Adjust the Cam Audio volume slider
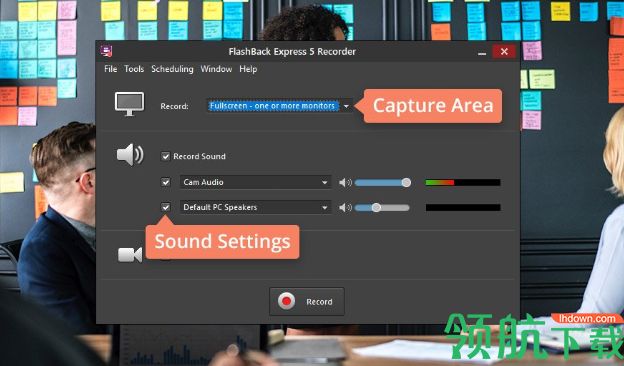 point(382,183)
